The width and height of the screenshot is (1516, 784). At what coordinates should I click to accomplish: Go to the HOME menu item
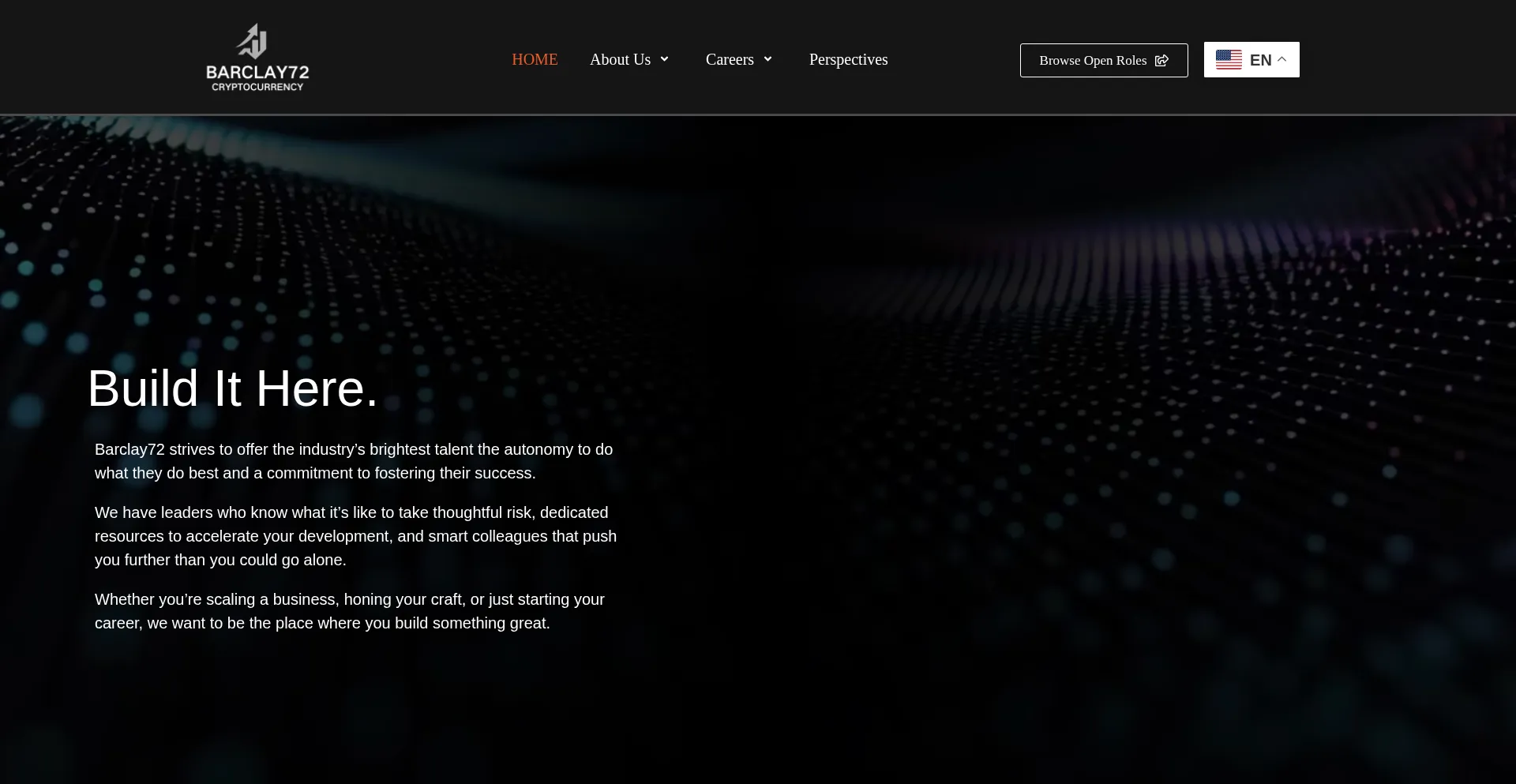535,59
